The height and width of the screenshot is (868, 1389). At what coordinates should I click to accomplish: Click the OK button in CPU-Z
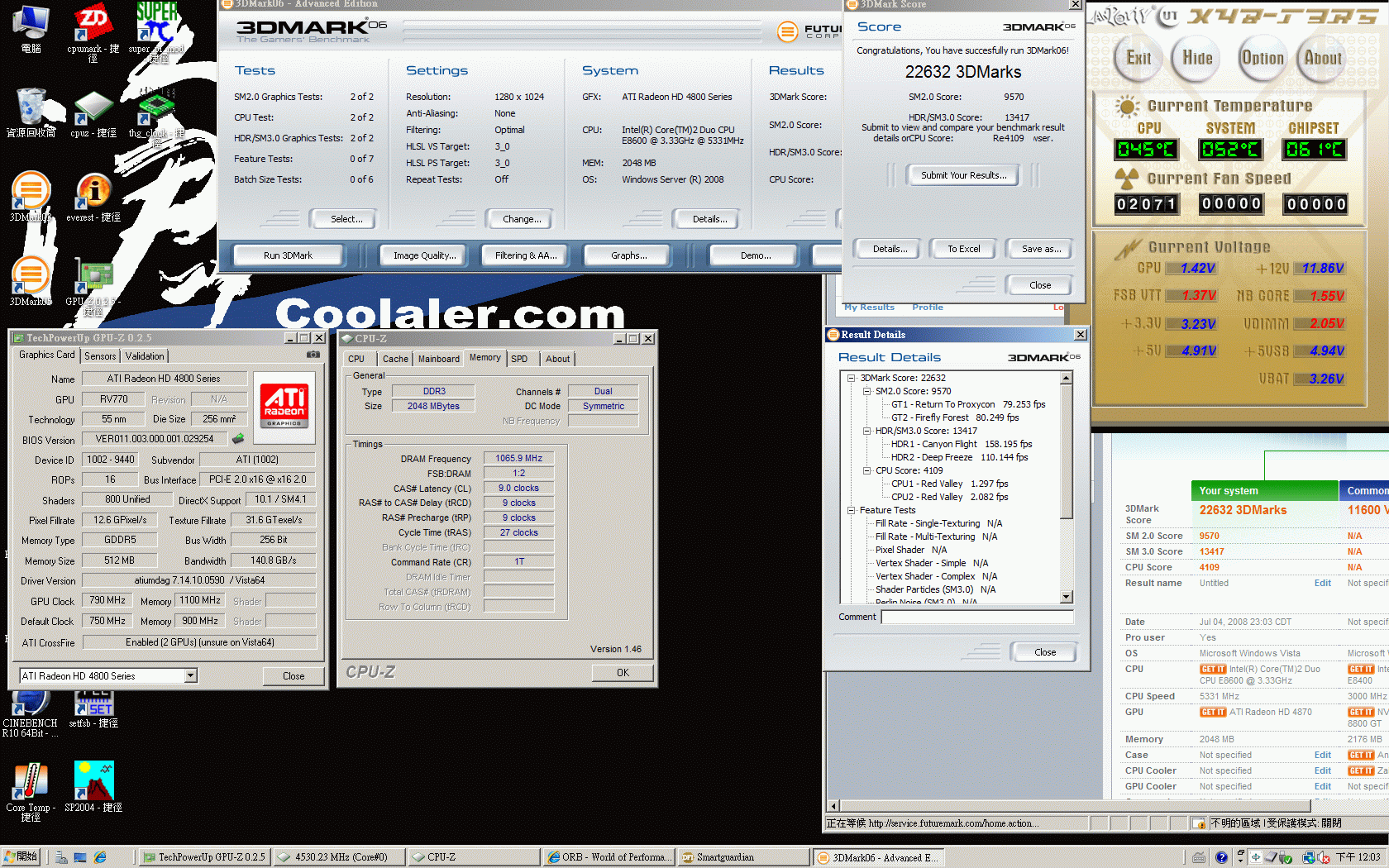coord(623,673)
